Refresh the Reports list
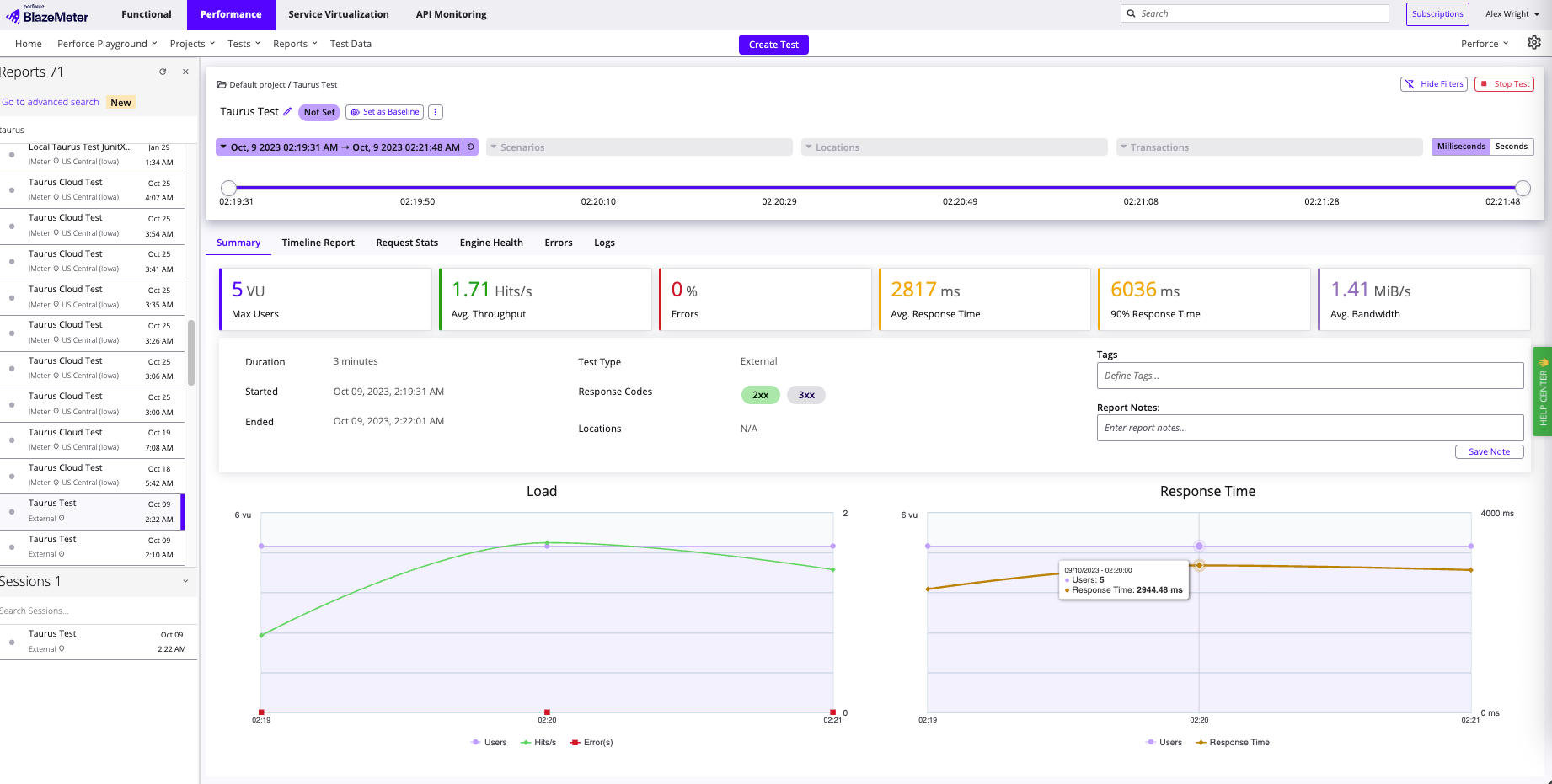 (163, 72)
